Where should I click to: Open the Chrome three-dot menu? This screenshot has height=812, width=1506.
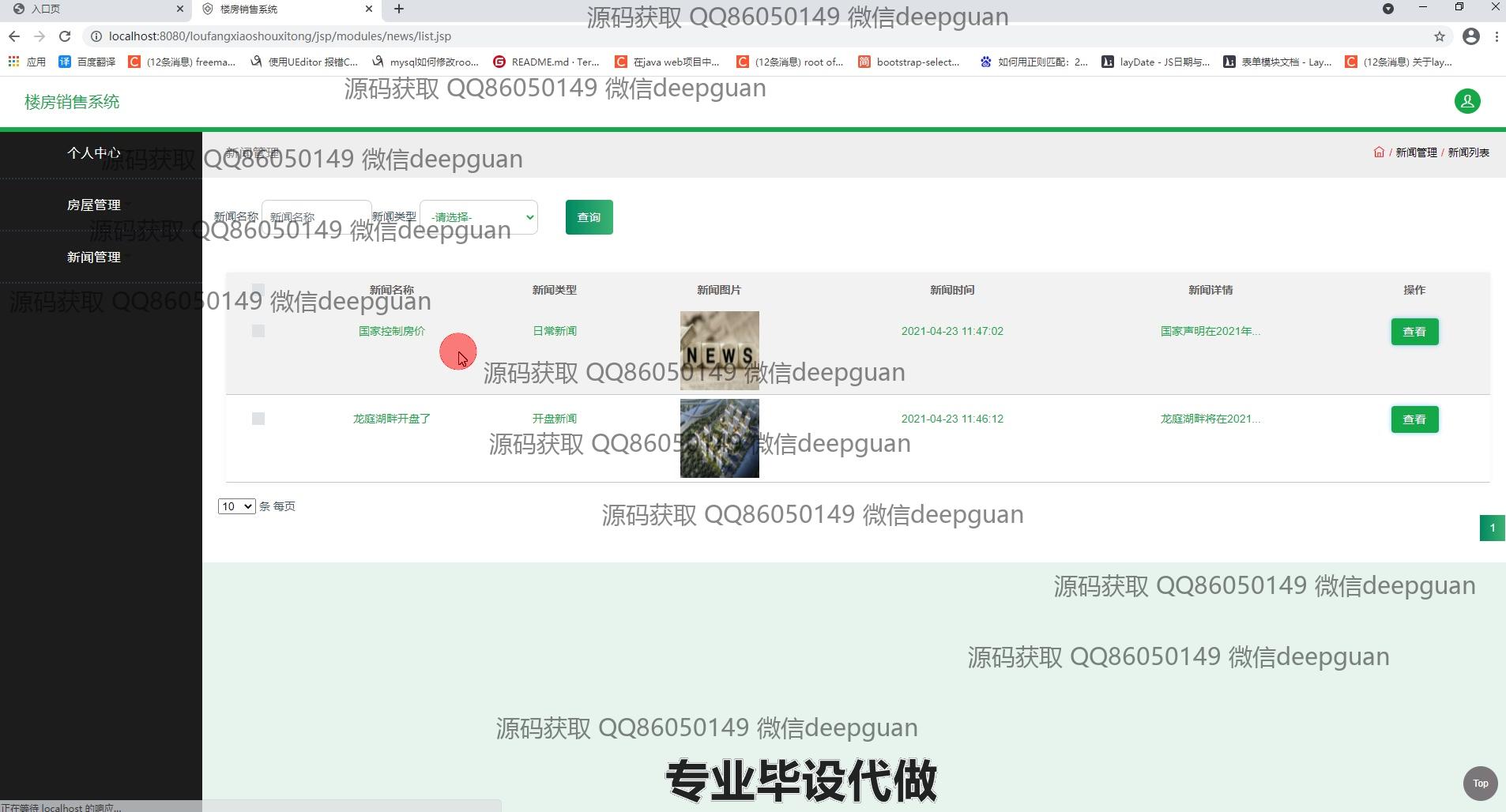point(1496,36)
